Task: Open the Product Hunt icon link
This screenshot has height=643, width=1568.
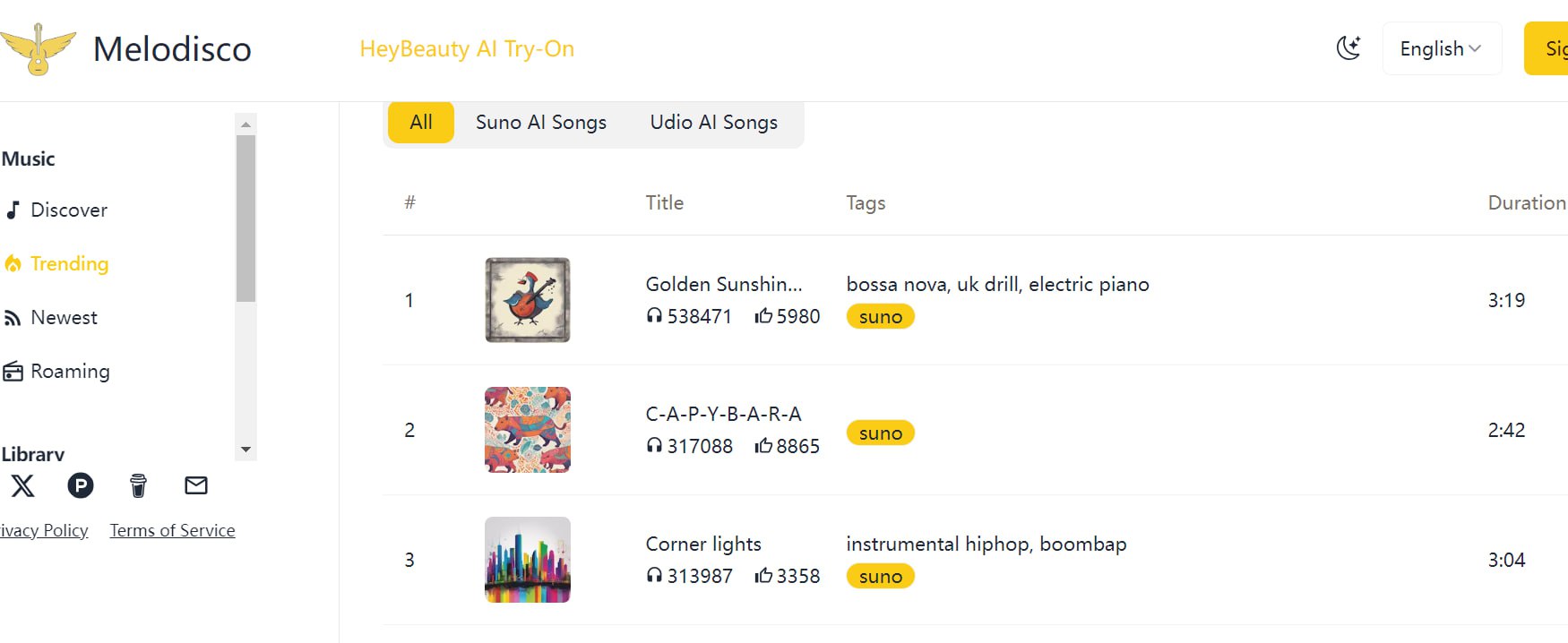Action: (x=81, y=485)
